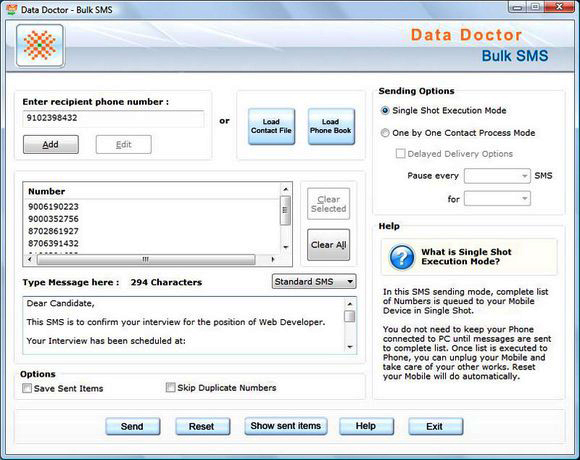Open the 'for' duration dropdown
The height and width of the screenshot is (460, 580).
498,199
